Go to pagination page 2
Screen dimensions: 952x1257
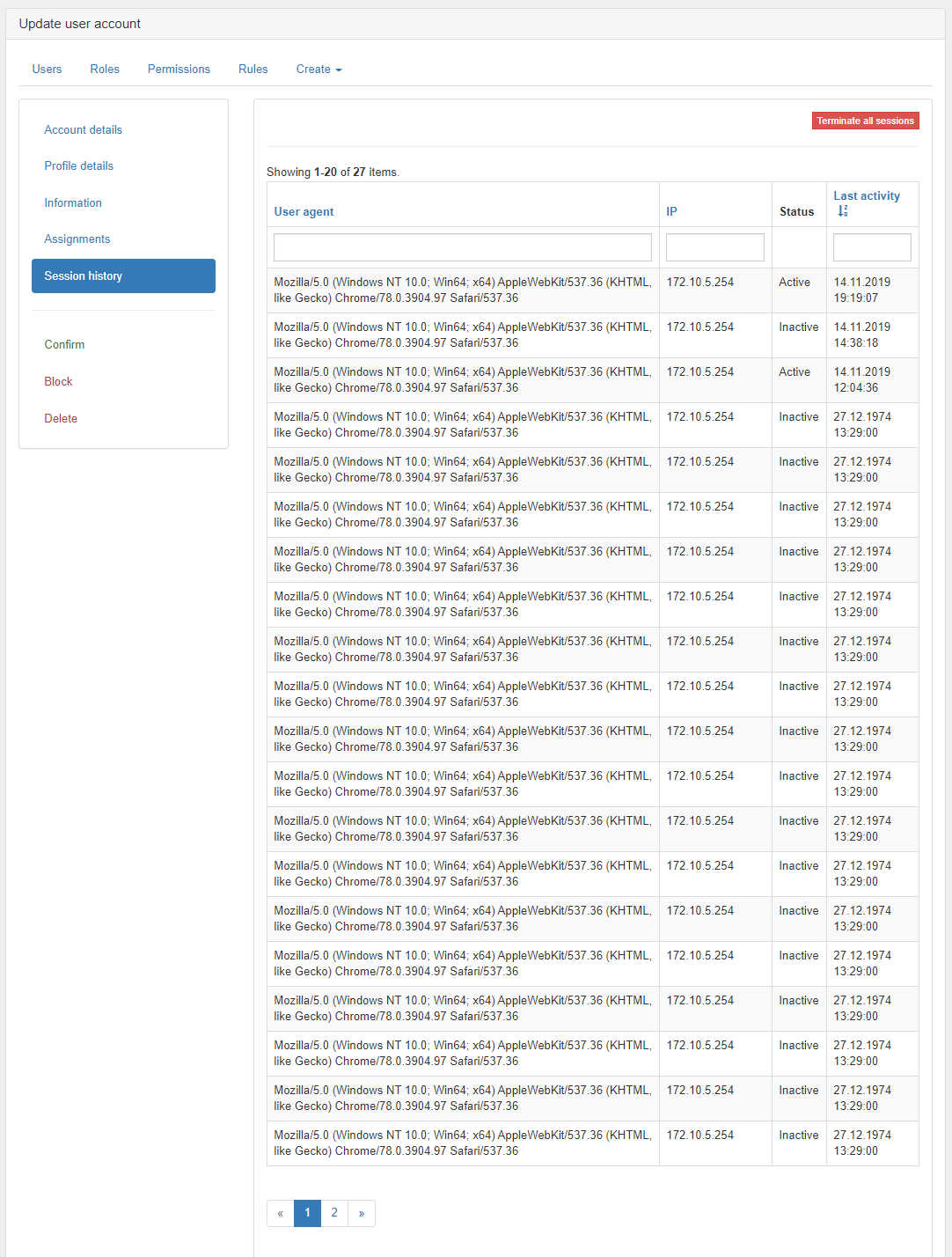[x=334, y=1213]
